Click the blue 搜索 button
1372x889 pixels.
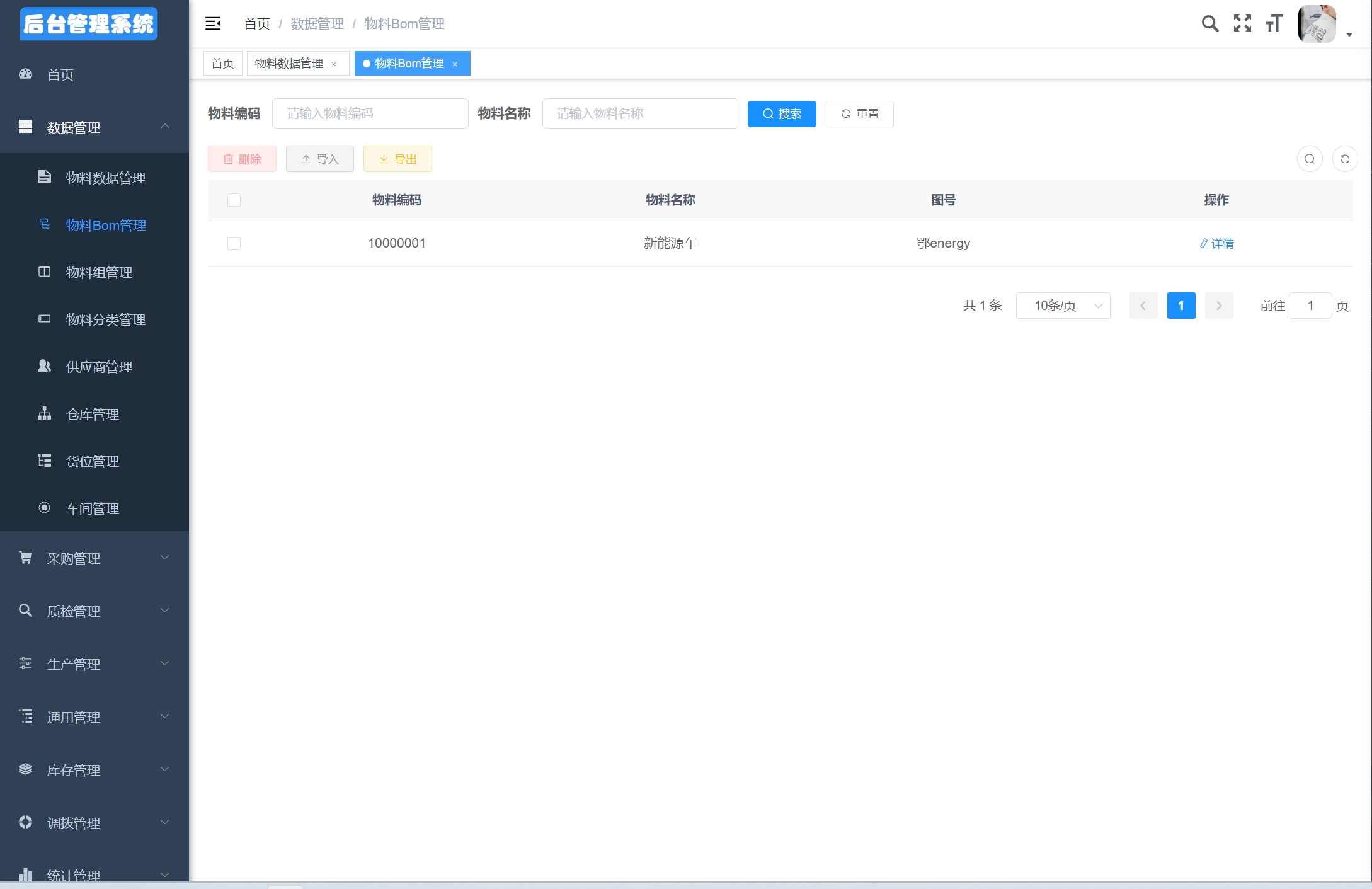(x=781, y=114)
